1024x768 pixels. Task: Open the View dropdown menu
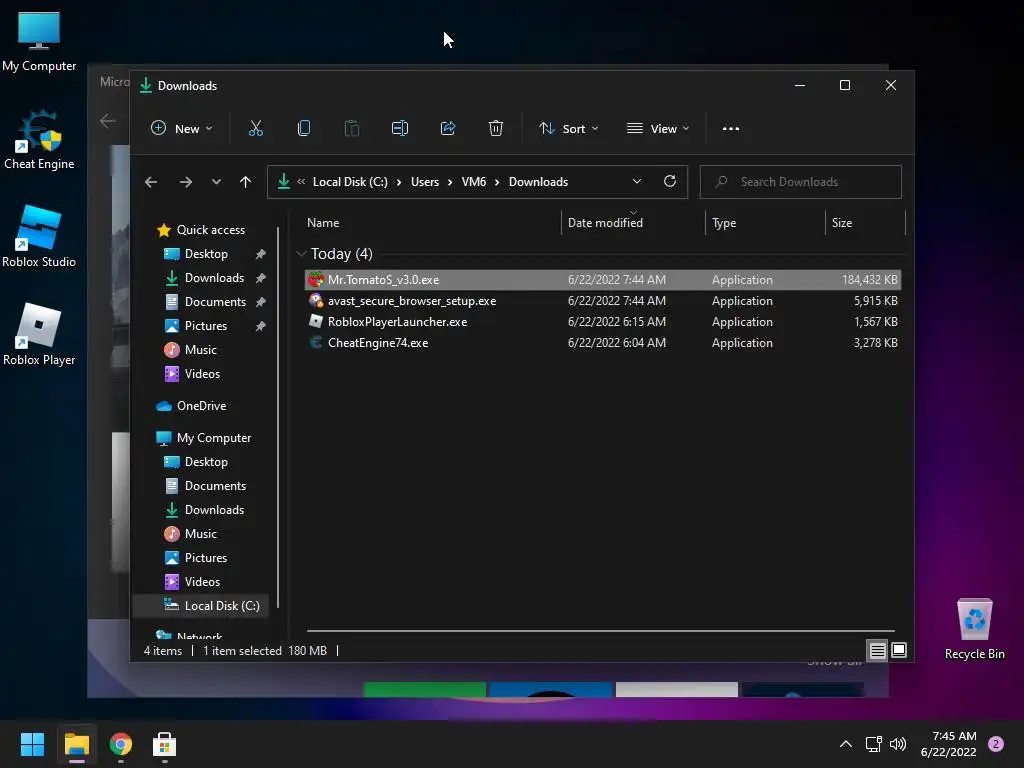(658, 129)
